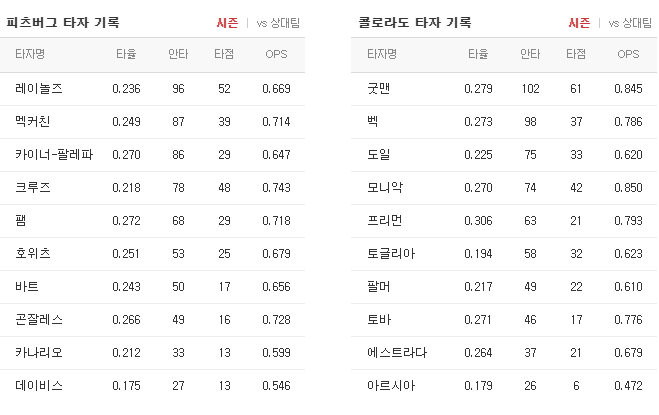The width and height of the screenshot is (659, 415).
Task: Click 안타 column header in 피츠버그 table
Action: (178, 54)
